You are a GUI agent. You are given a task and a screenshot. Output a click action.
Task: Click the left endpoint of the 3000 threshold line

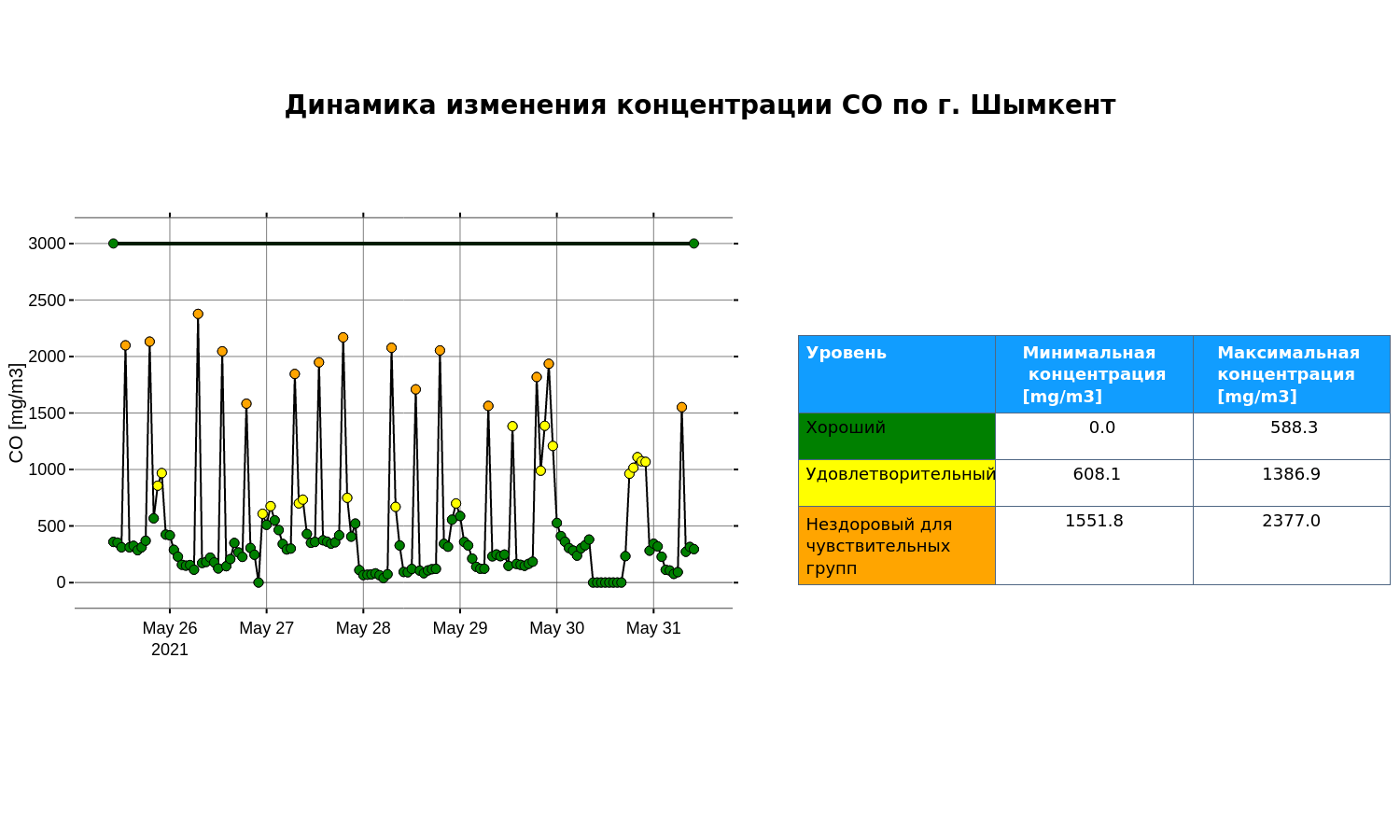coord(113,244)
